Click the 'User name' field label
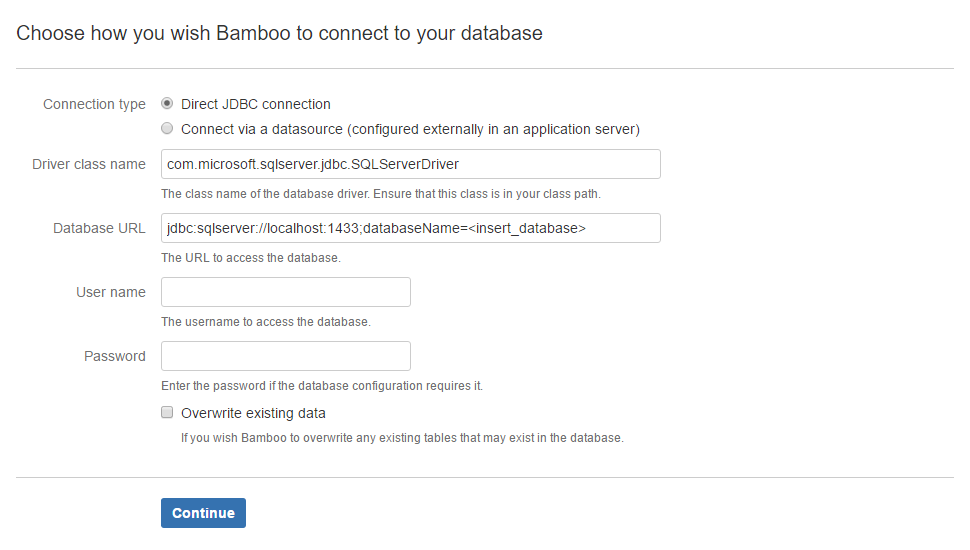The height and width of the screenshot is (550, 970). point(111,292)
